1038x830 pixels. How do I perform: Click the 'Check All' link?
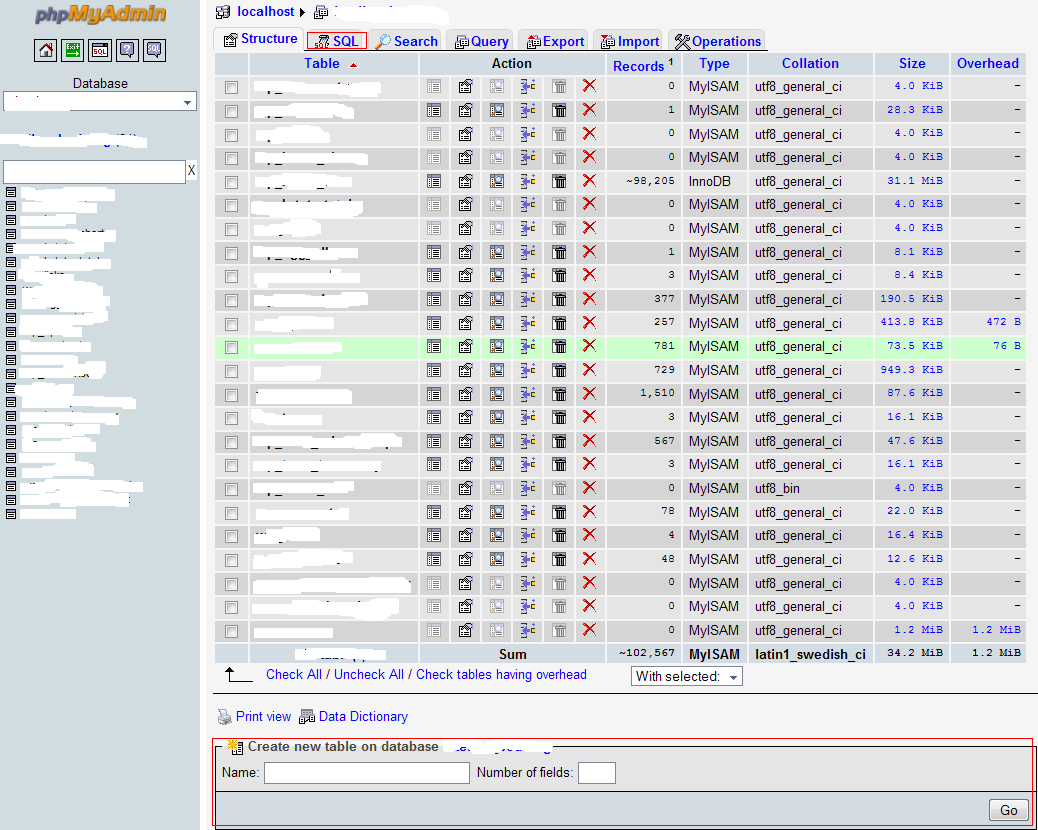[293, 674]
